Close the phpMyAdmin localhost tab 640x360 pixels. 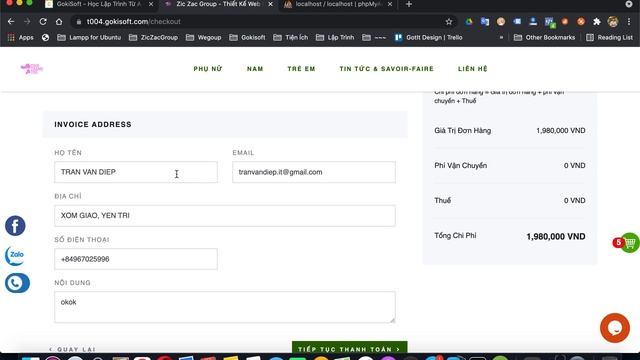pos(390,4)
